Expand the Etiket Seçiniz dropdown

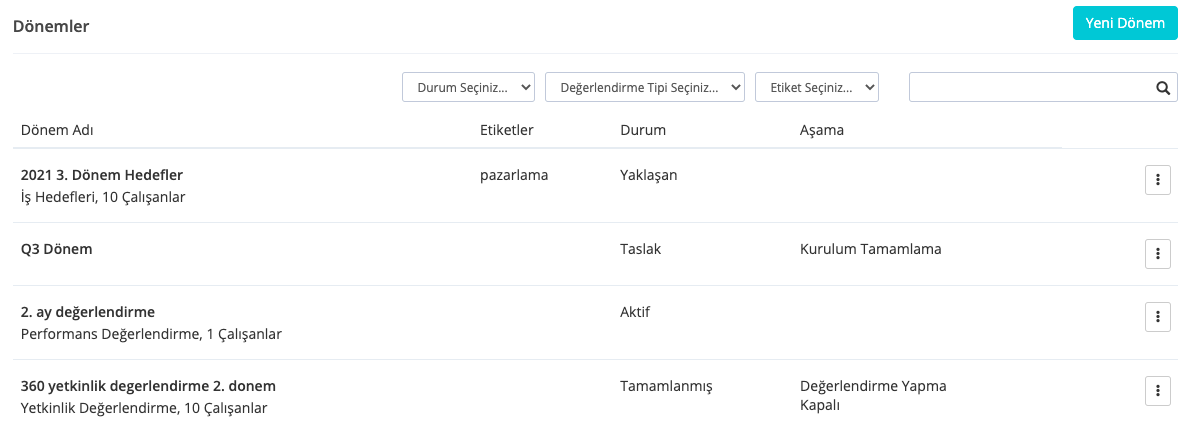point(816,88)
